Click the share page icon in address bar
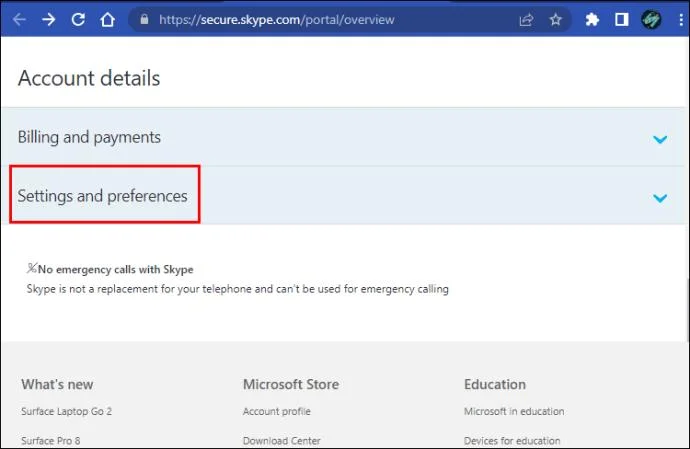Viewport: 690px width, 449px height. pyautogui.click(x=526, y=19)
